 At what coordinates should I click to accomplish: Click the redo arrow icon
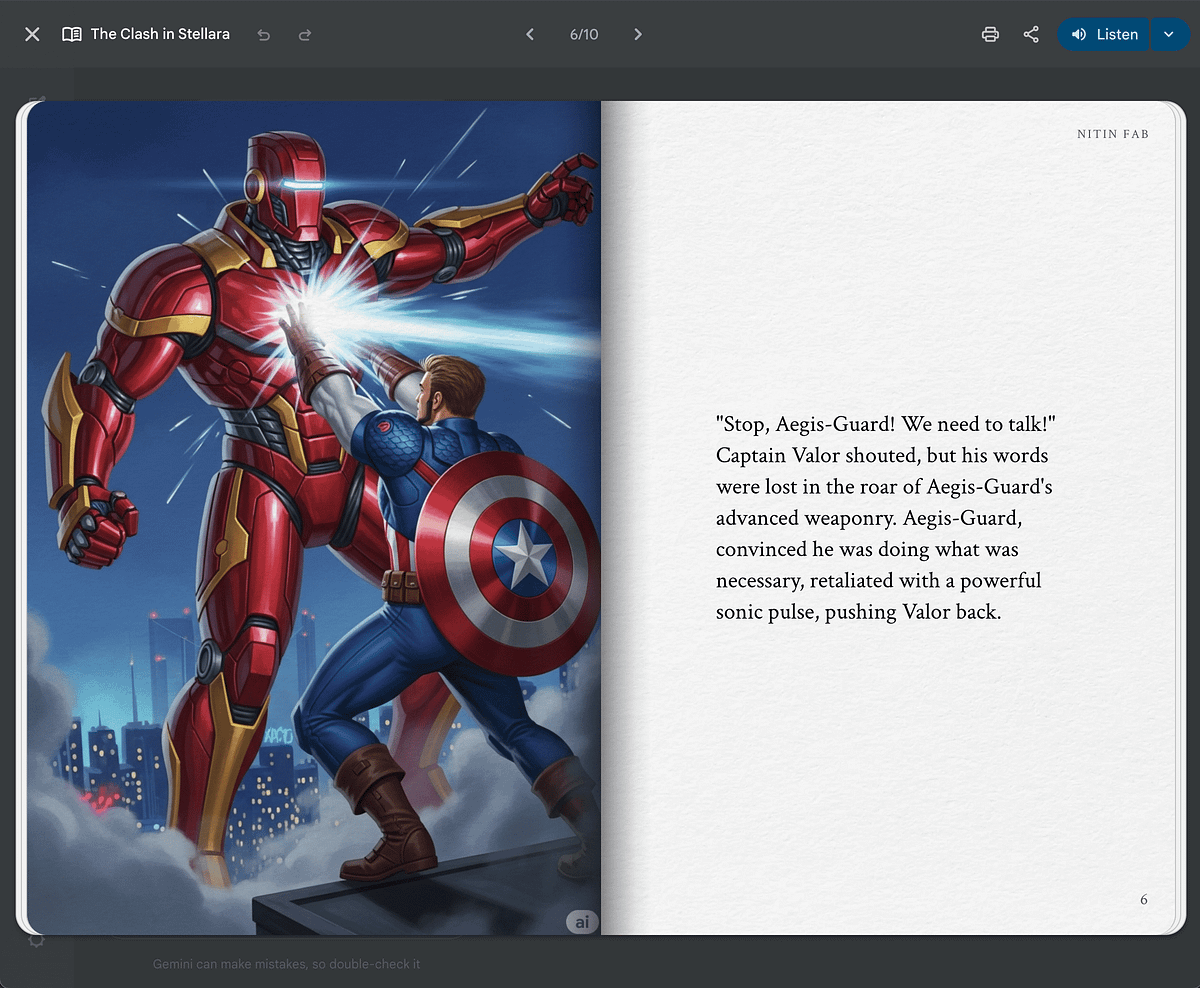point(305,35)
